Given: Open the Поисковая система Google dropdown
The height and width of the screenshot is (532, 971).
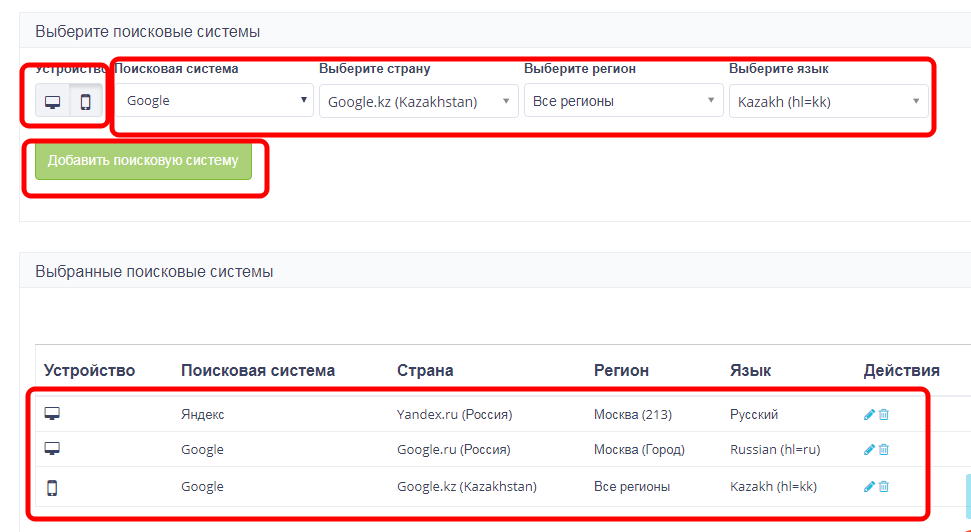Looking at the screenshot, I should 216,101.
